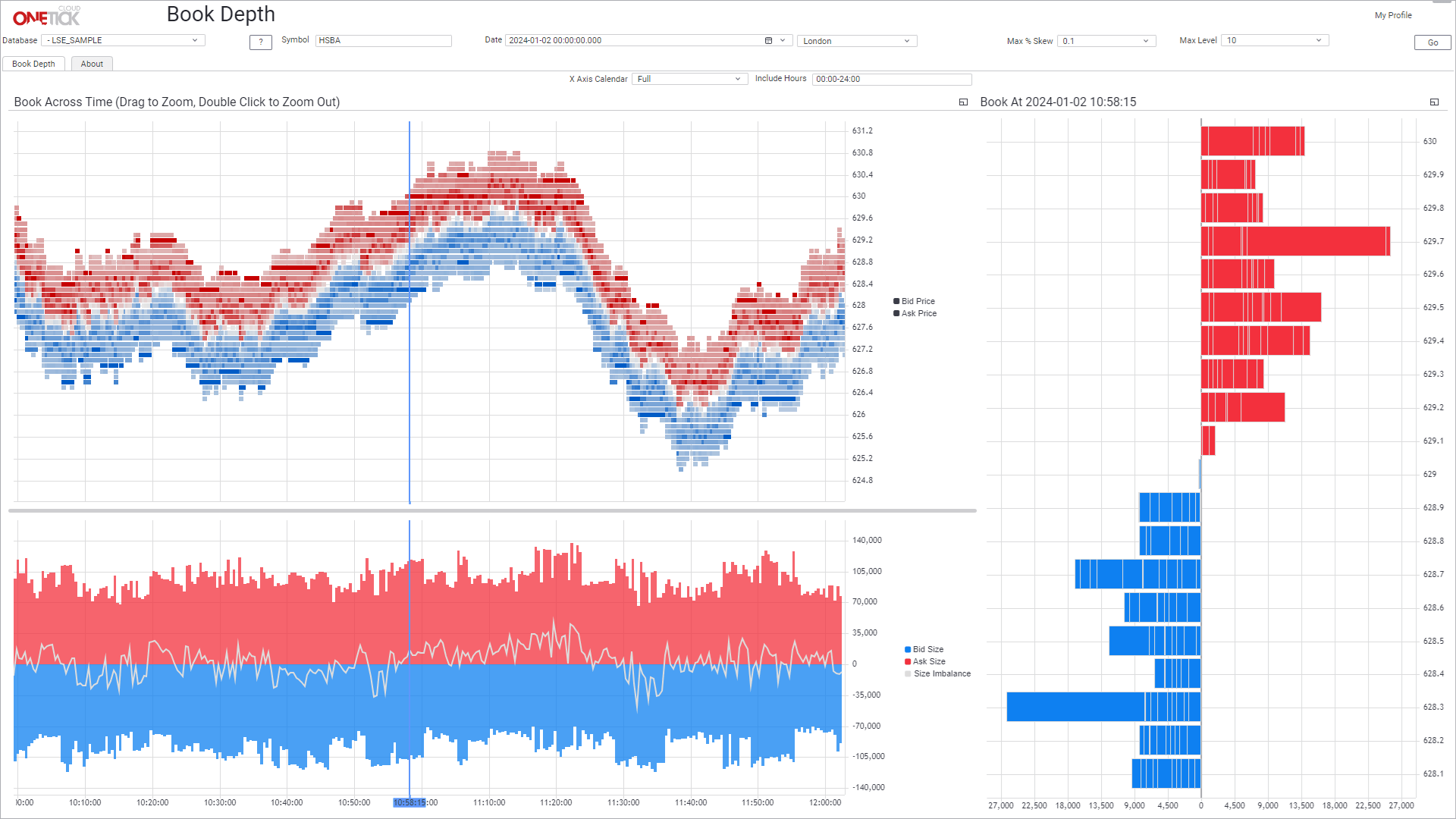The height and width of the screenshot is (819, 1456).
Task: Click the horizontal splitter between charts
Action: tap(491, 511)
